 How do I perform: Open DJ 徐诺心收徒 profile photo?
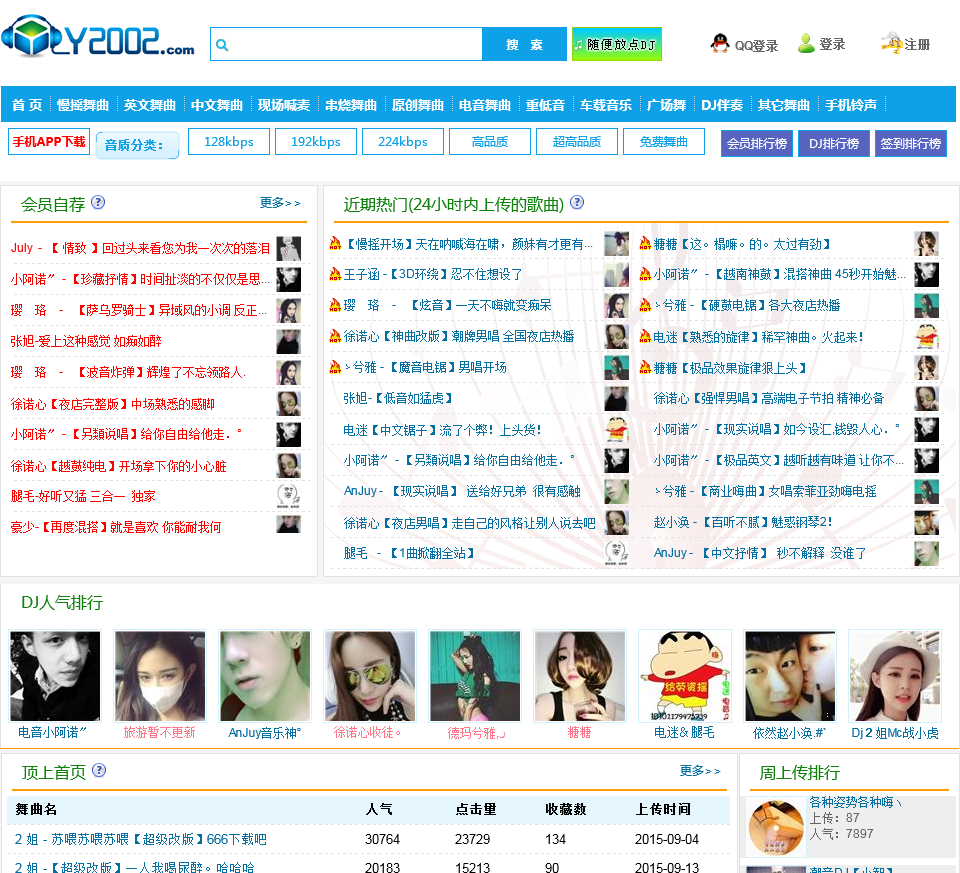pyautogui.click(x=370, y=676)
